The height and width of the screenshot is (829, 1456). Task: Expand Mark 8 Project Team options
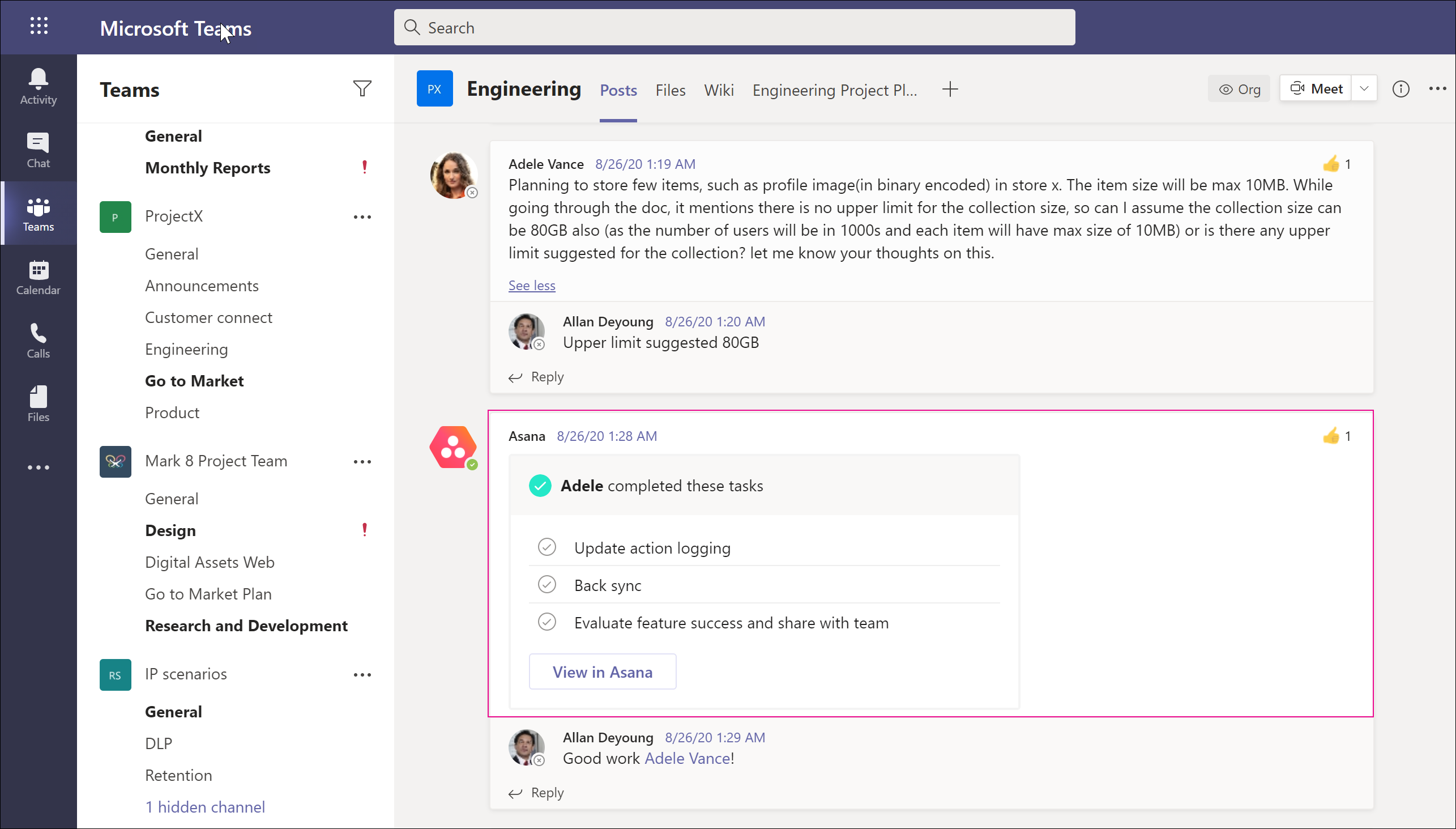(362, 461)
